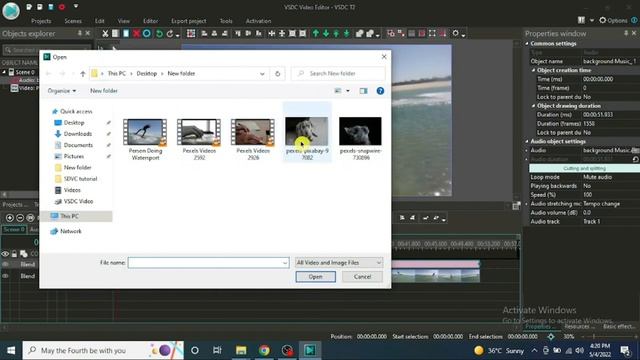Open the File name dropdown arrow
Screen dimensions: 640x360
[x=285, y=262]
